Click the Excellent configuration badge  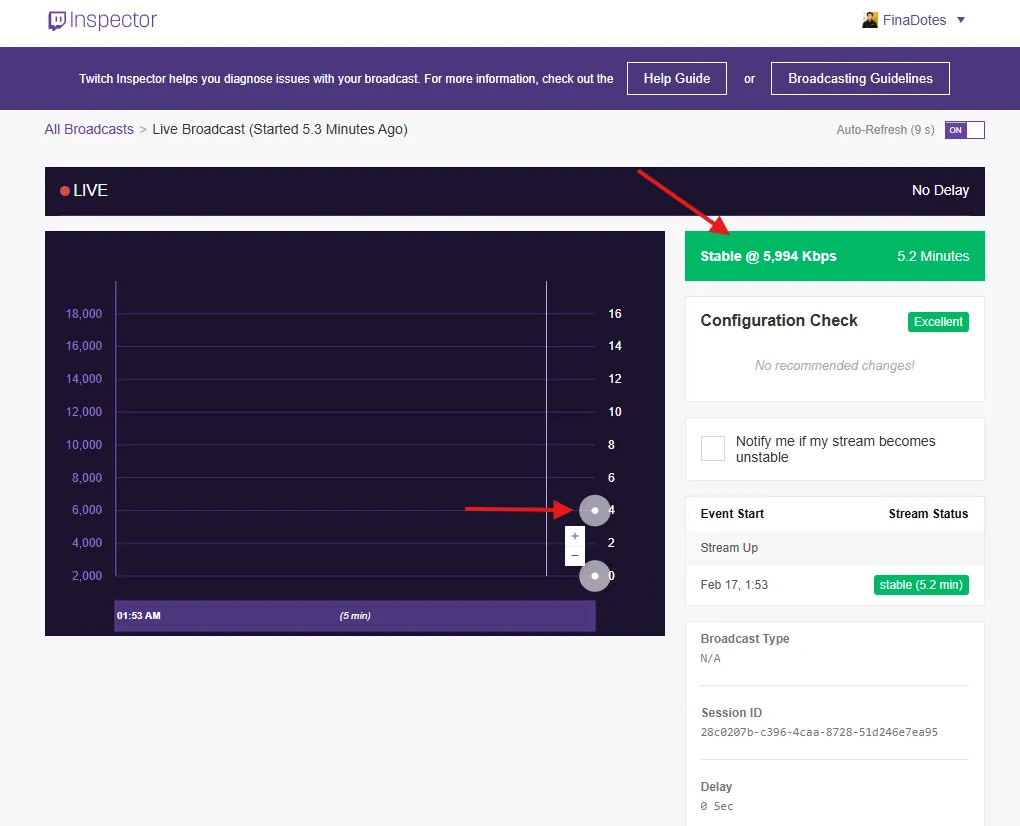tap(938, 322)
